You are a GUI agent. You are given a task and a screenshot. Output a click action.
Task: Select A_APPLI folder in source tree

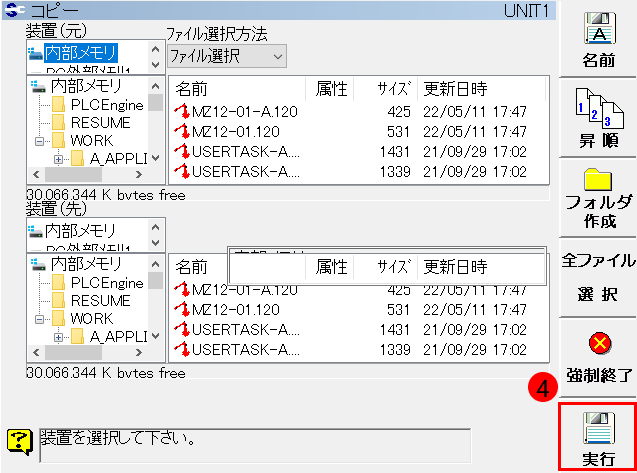coord(118,159)
